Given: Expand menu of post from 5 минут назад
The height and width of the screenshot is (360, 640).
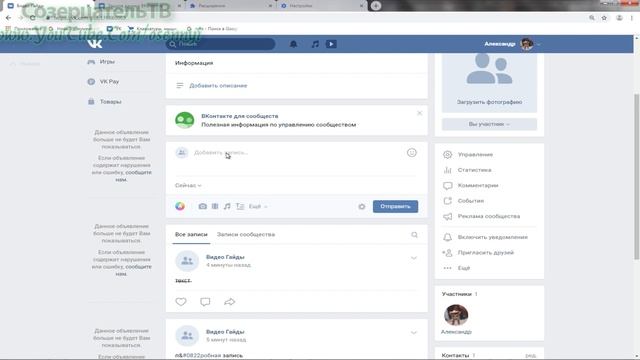Looking at the screenshot, I should pyautogui.click(x=413, y=333).
